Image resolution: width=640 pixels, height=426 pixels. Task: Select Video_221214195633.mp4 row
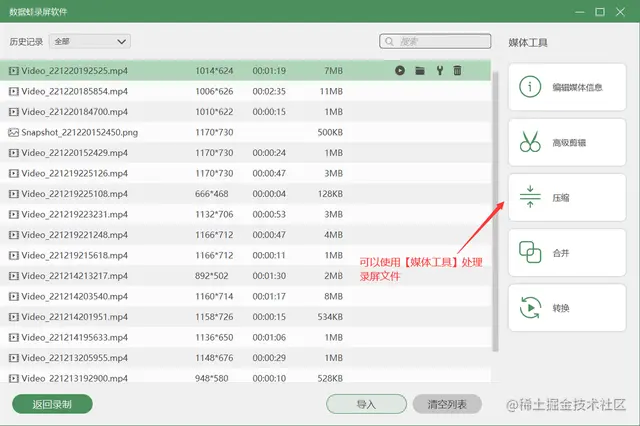point(245,337)
